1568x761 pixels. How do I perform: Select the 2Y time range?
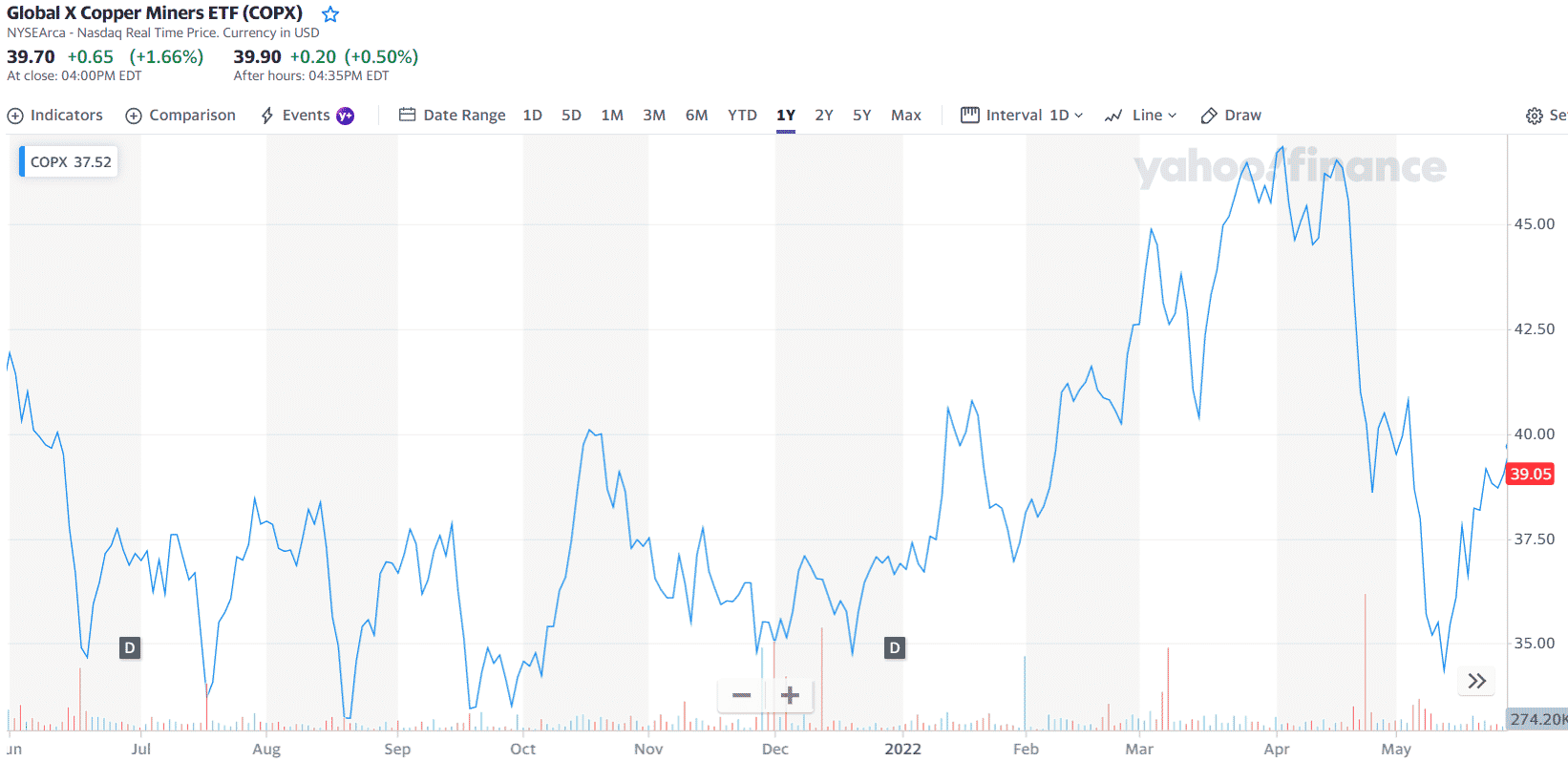pyautogui.click(x=824, y=116)
